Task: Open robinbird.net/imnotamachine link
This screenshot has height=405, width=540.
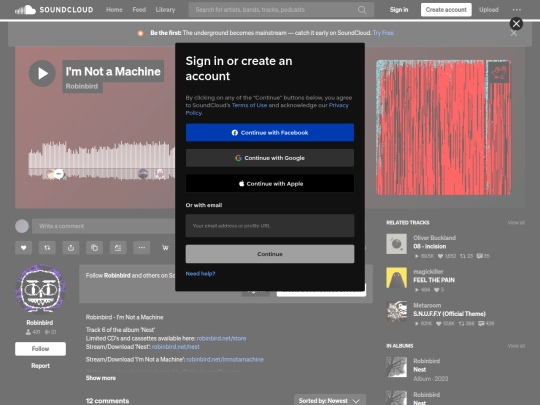Action: pyautogui.click(x=225, y=360)
